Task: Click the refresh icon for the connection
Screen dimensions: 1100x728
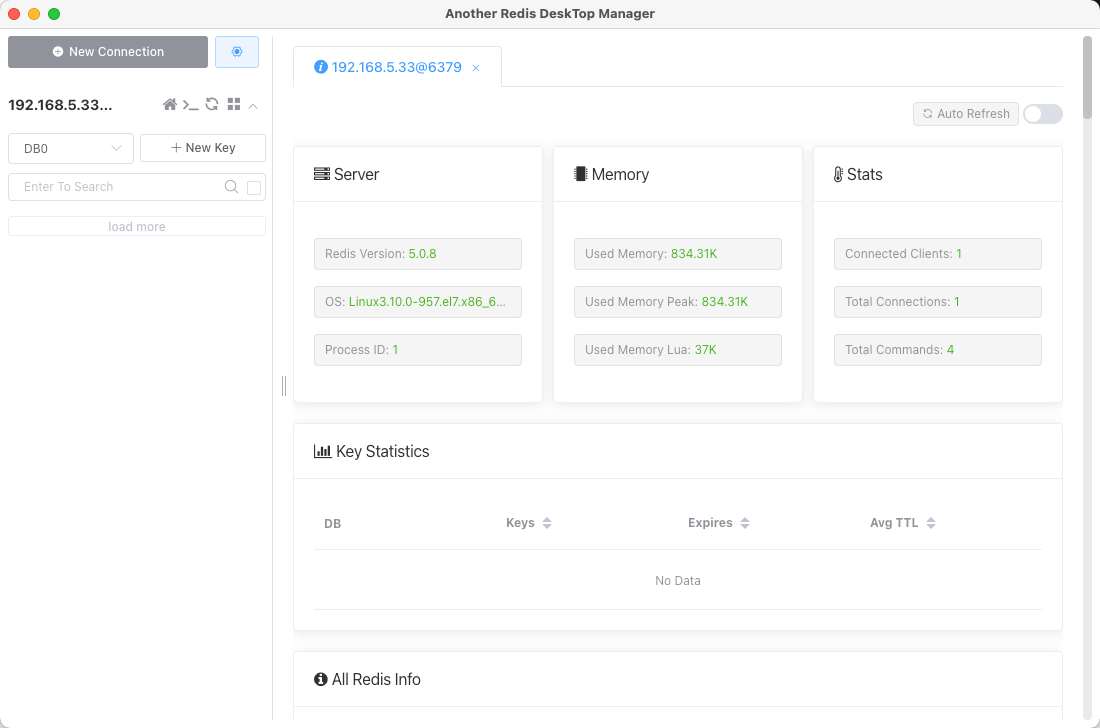Action: coord(212,105)
